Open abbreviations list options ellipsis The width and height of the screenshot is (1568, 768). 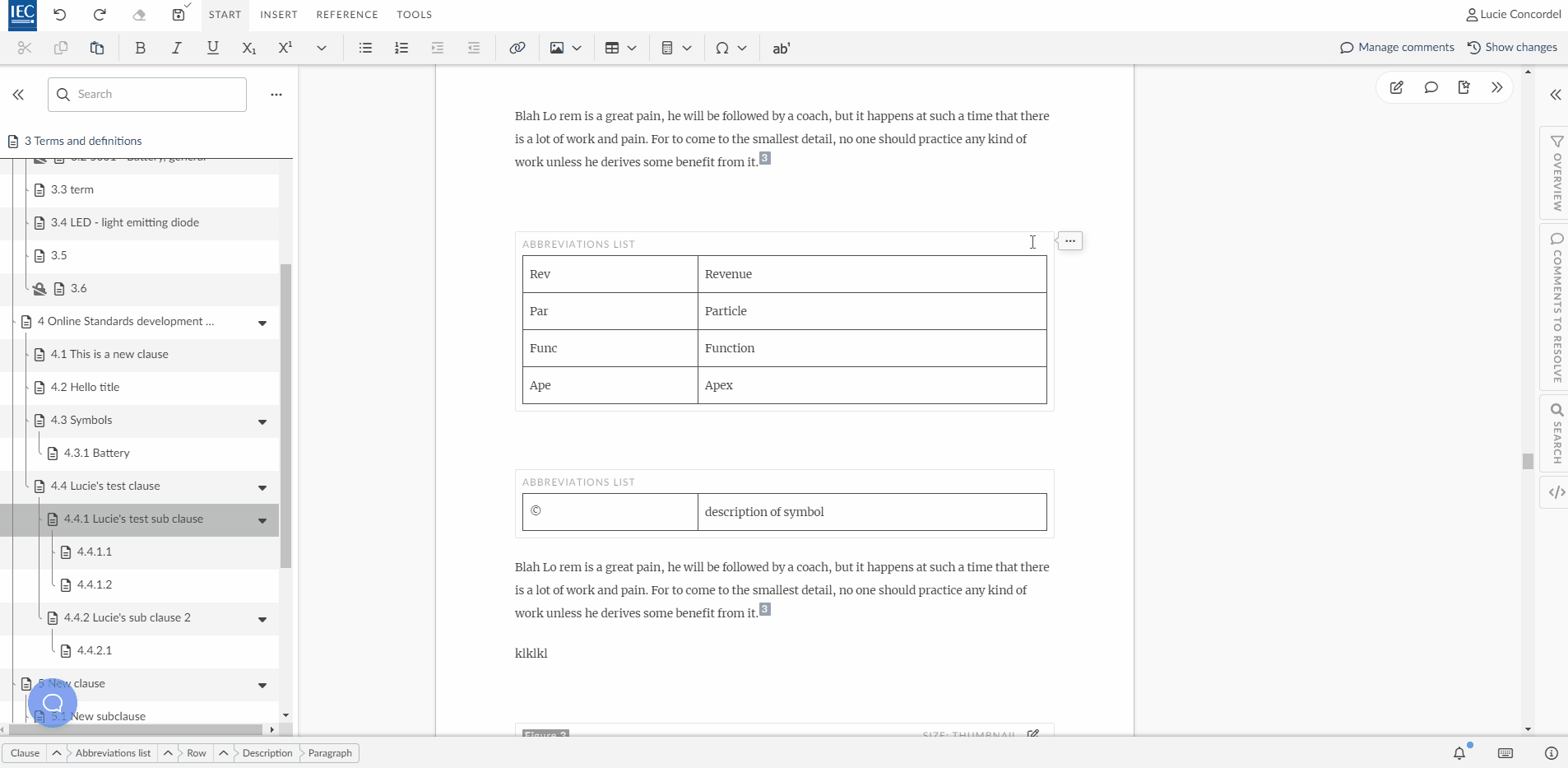tap(1069, 241)
